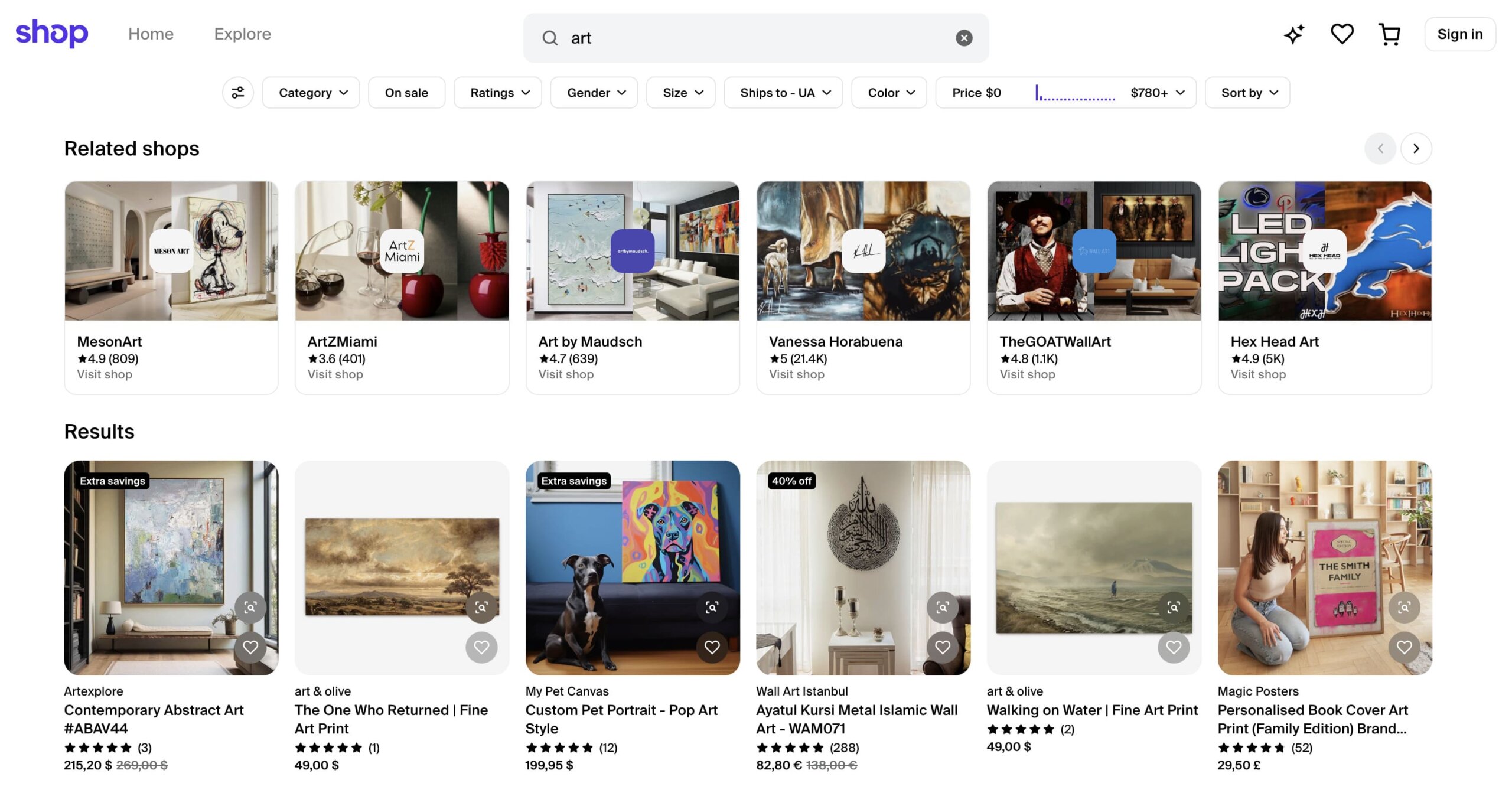This screenshot has width=1512, height=793.
Task: Open the ArtZMiami shop thumbnail
Action: pos(402,251)
